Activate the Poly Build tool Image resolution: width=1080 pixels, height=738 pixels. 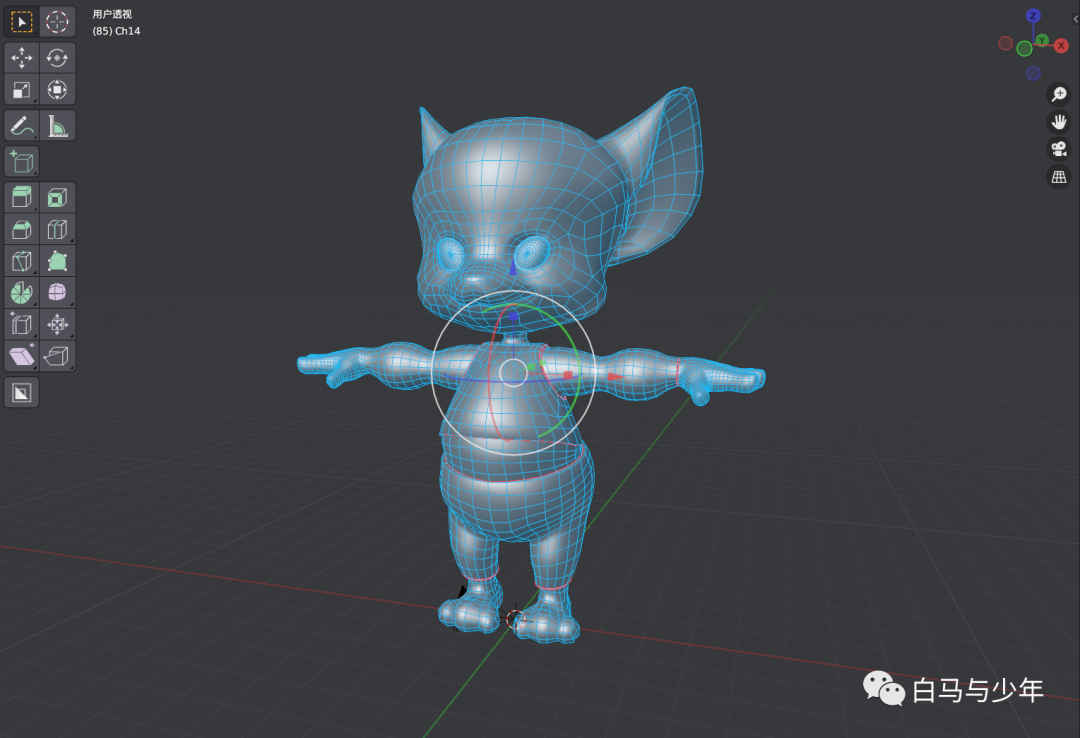[57, 261]
